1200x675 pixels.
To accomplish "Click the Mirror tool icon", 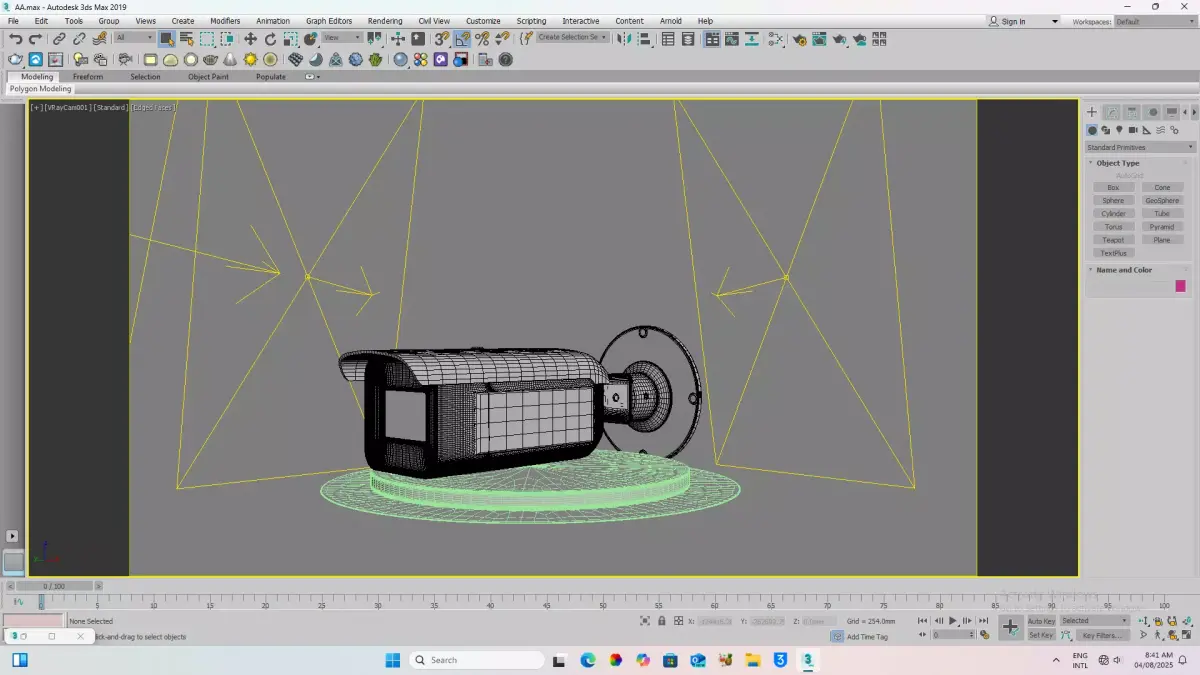I will pos(624,39).
